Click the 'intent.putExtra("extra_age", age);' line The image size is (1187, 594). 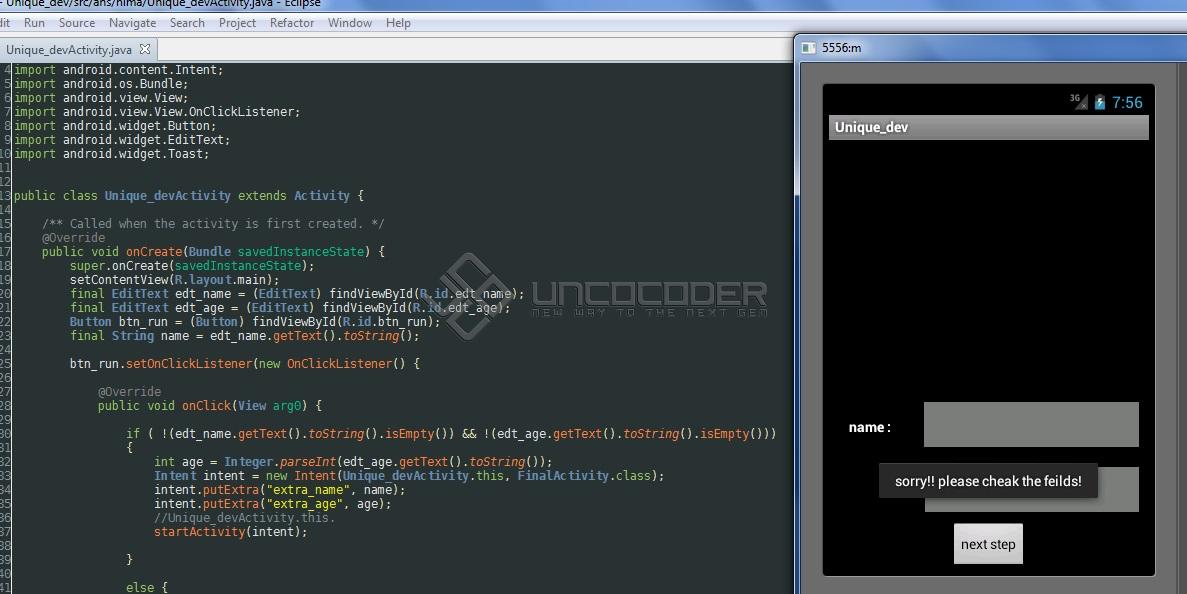coord(273,503)
